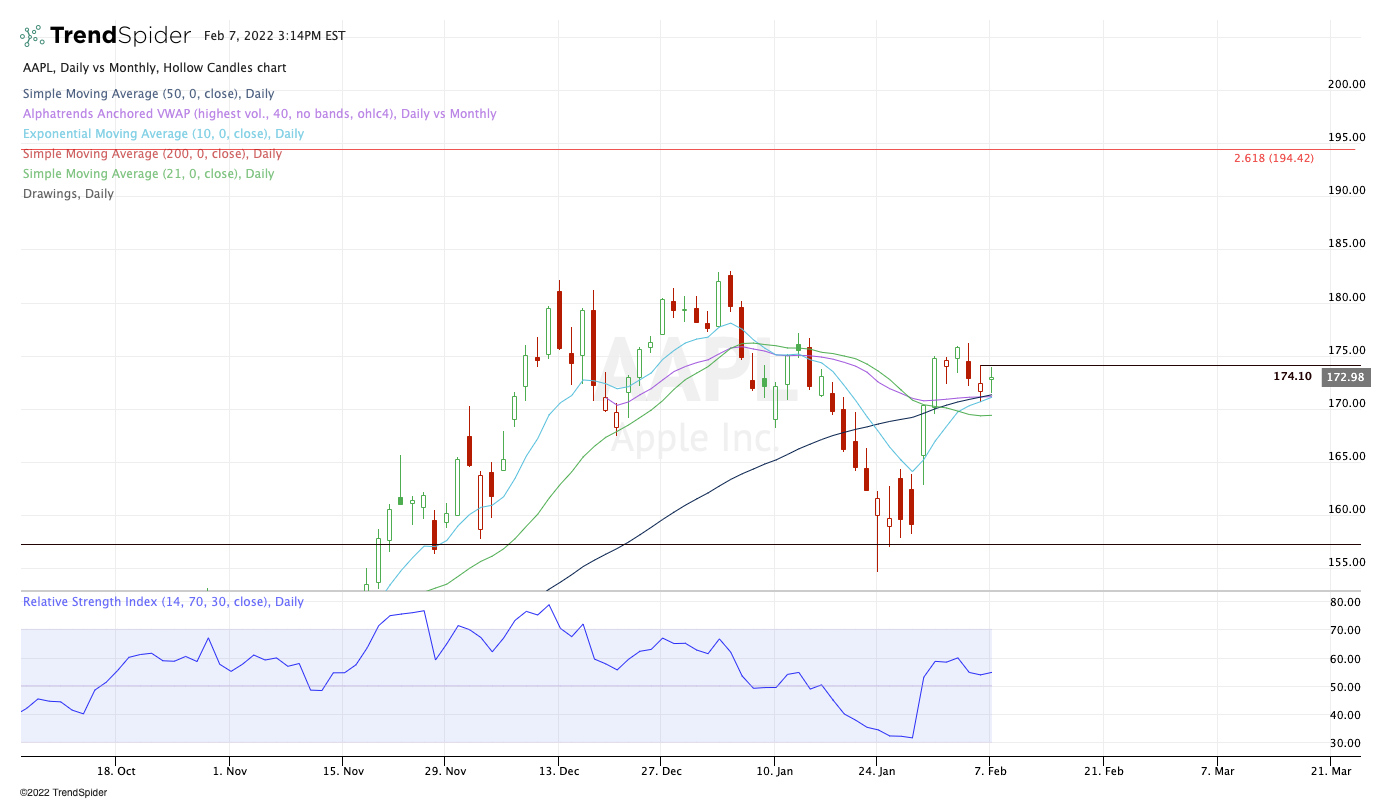The width and height of the screenshot is (1391, 802).
Task: Select the Exponential Moving Average 10 legend entry
Action: (x=164, y=134)
